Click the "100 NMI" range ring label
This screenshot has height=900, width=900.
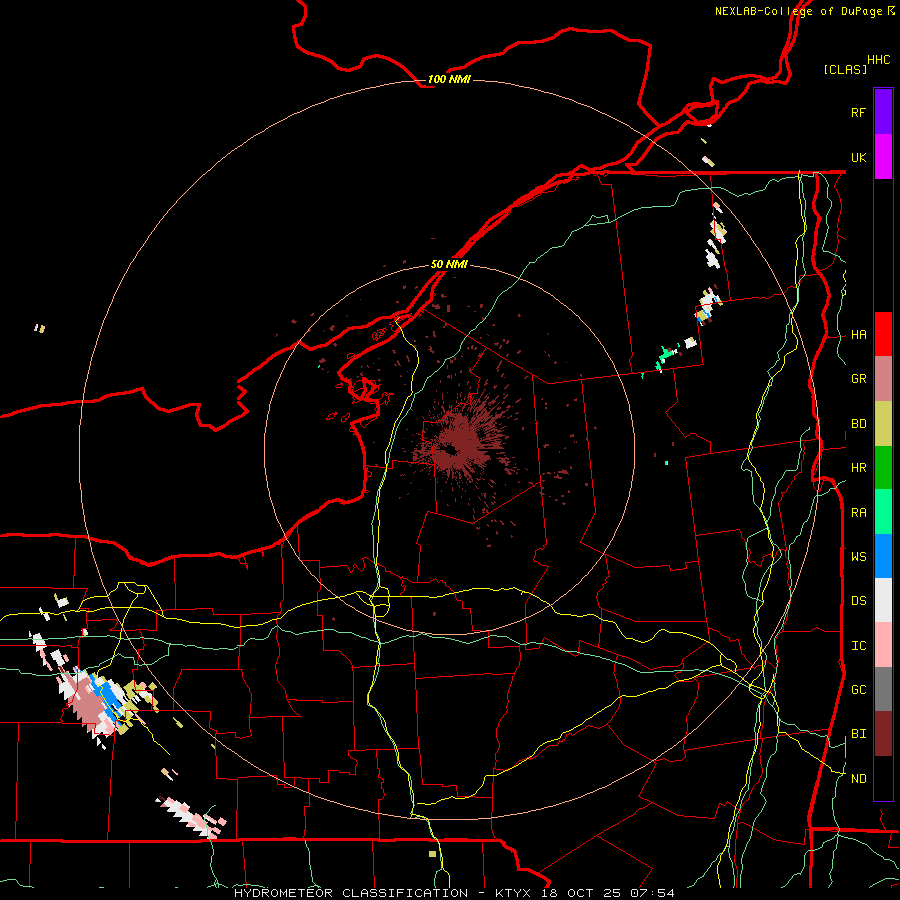point(449,79)
